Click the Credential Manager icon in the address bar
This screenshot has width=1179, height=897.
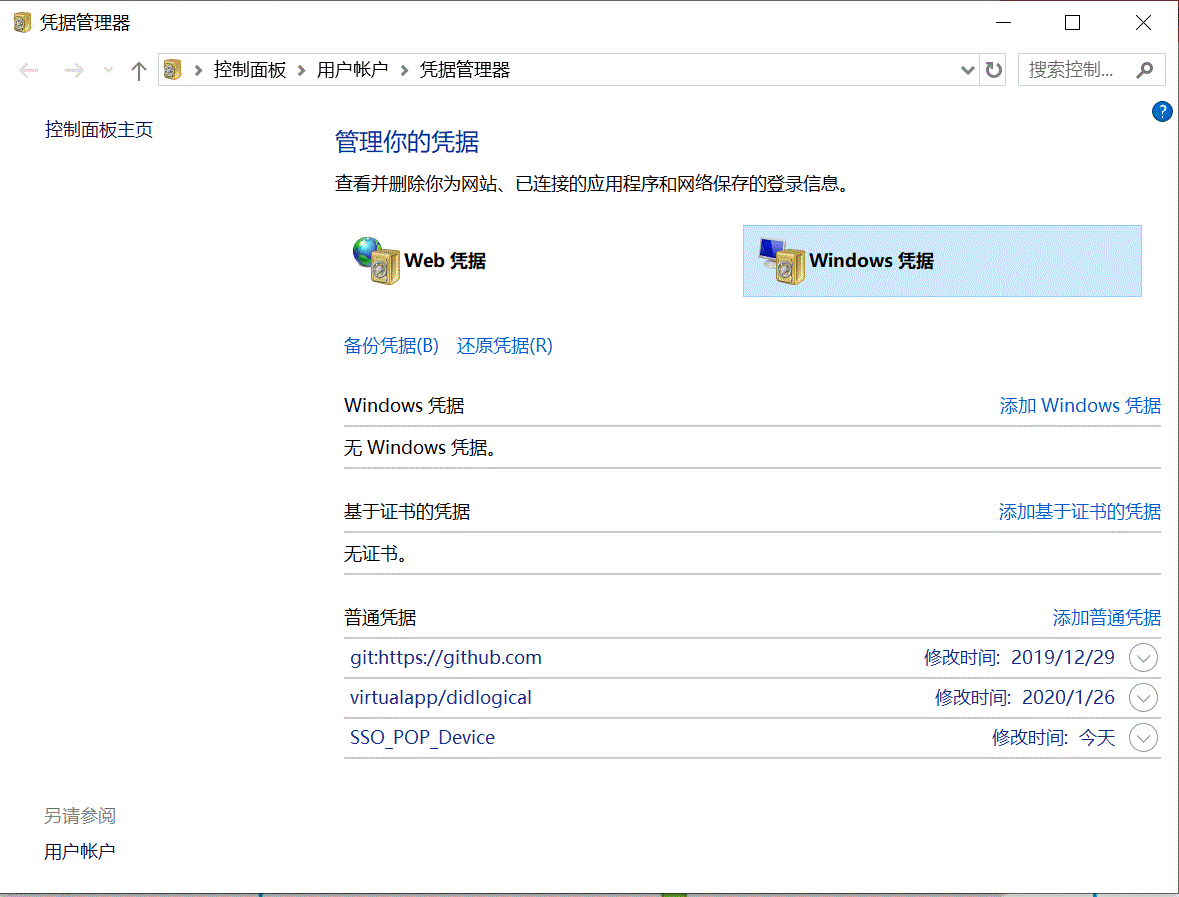(x=173, y=70)
